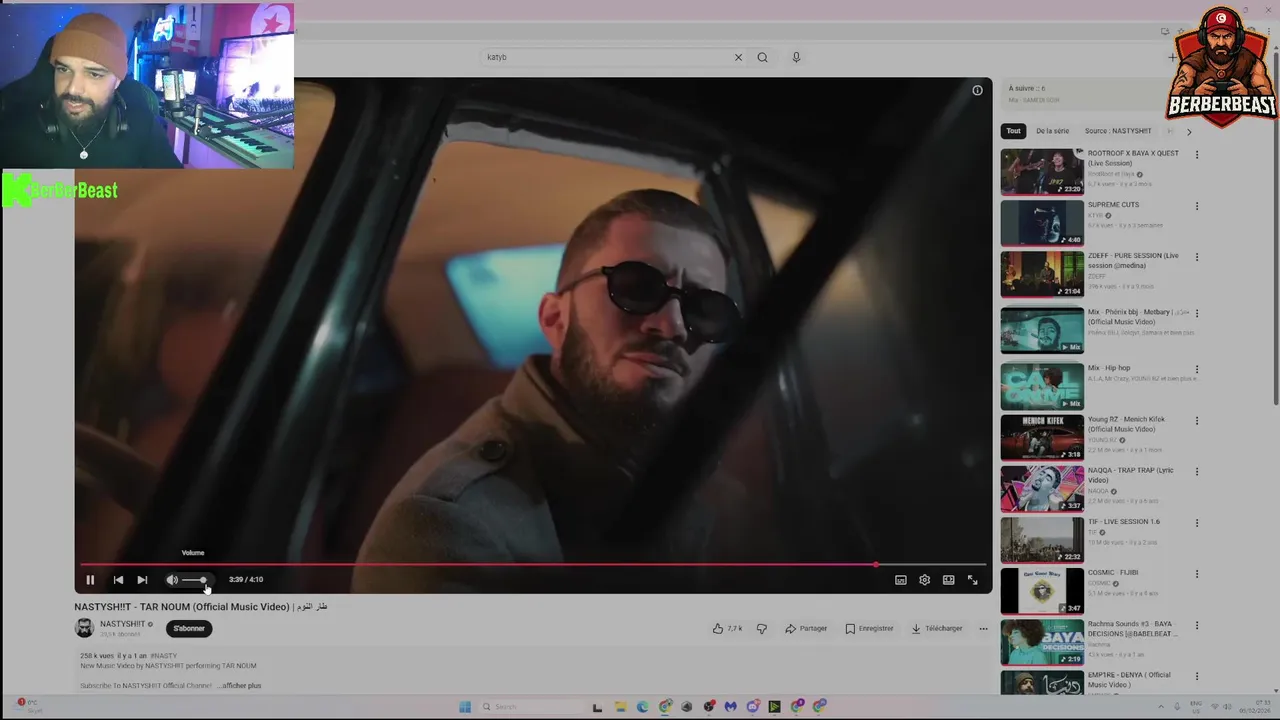
Task: Open ZDEFF - PURE SESSION video thumbnail
Action: coord(1042,274)
